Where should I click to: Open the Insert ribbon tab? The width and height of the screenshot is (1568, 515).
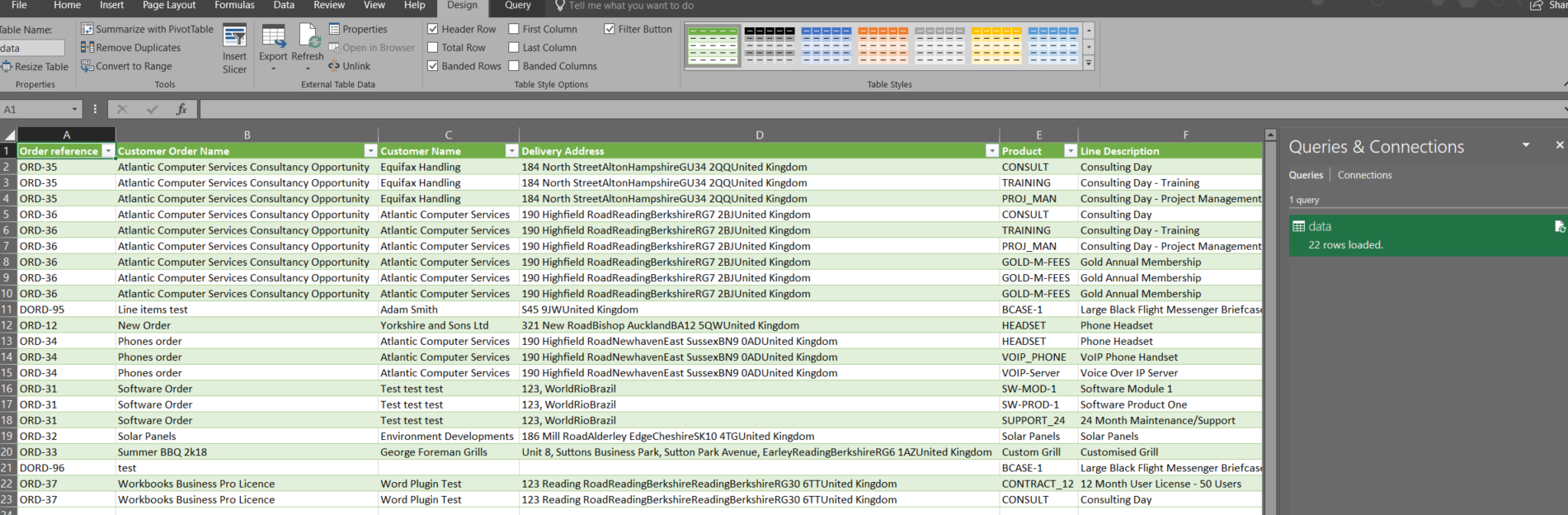pos(111,6)
